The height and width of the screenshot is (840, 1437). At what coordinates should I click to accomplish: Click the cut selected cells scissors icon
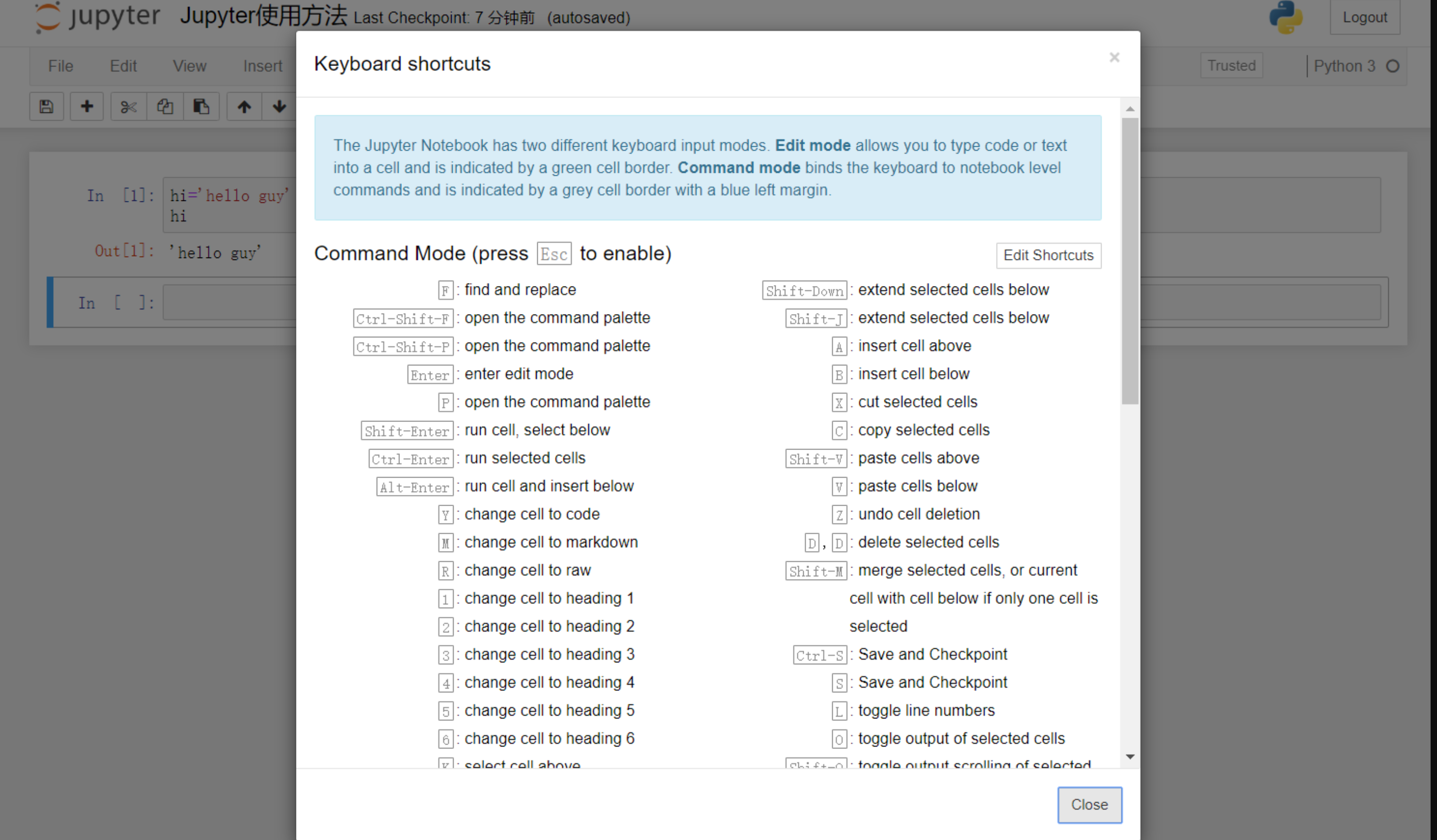129,107
